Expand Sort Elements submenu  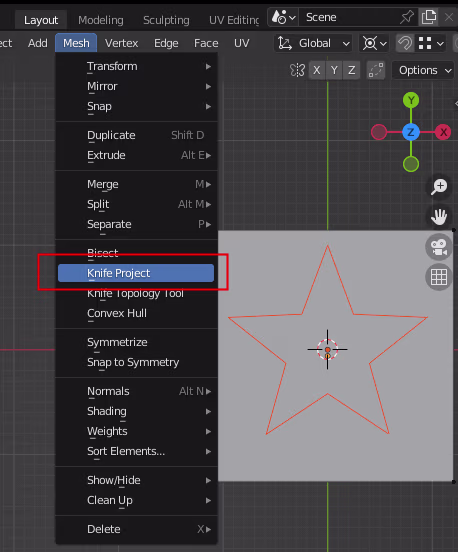tap(136, 452)
